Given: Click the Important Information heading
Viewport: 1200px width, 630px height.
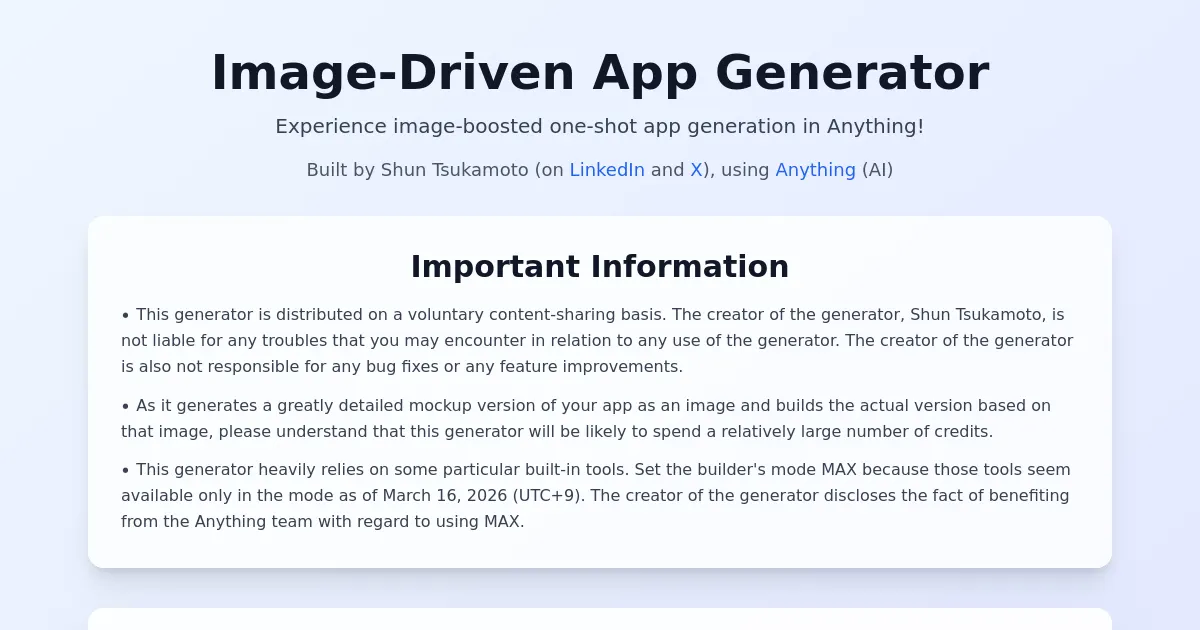Looking at the screenshot, I should pos(600,266).
